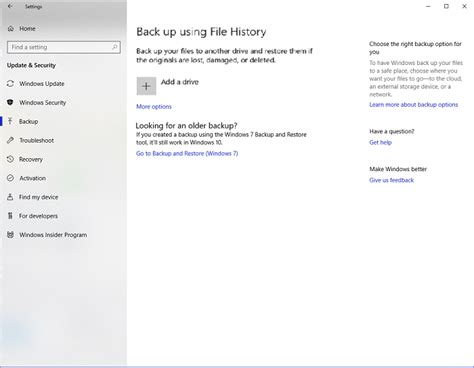474x368 pixels.
Task: Click the Activation checkmark circle icon
Action: [x=10, y=178]
